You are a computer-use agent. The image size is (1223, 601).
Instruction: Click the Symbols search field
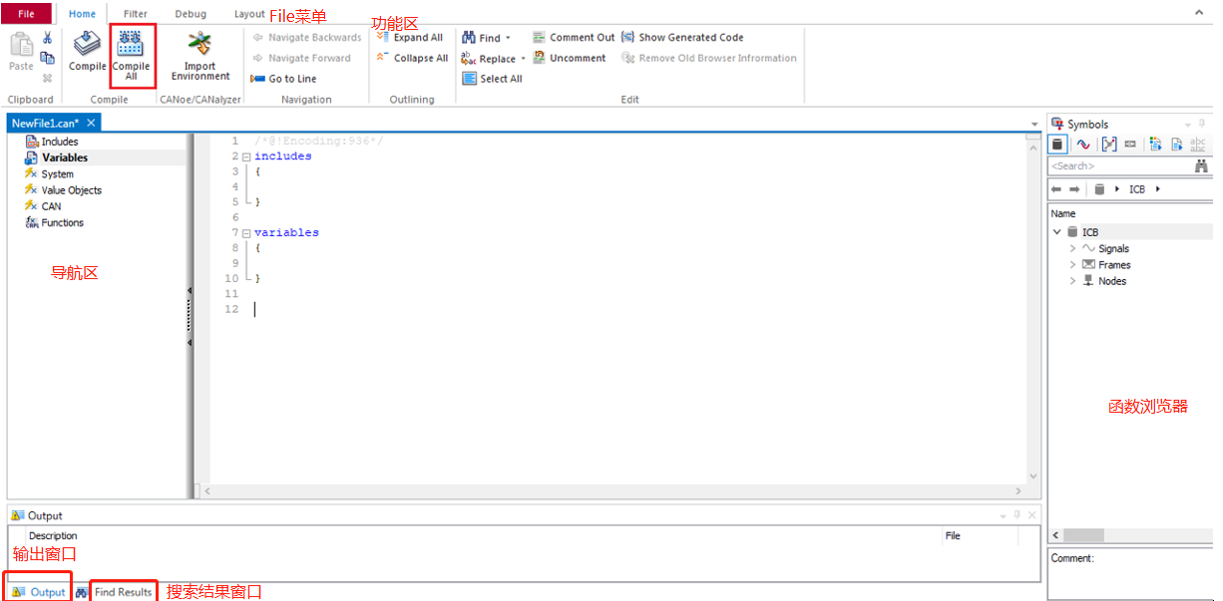1118,166
